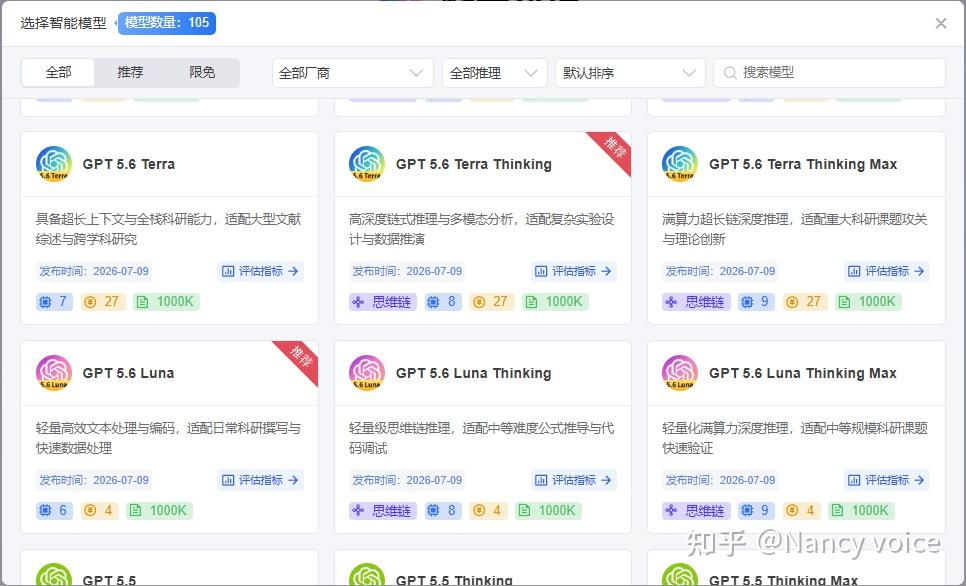Select the GPT 5.6 Terra Thinking Max title

tap(803, 165)
